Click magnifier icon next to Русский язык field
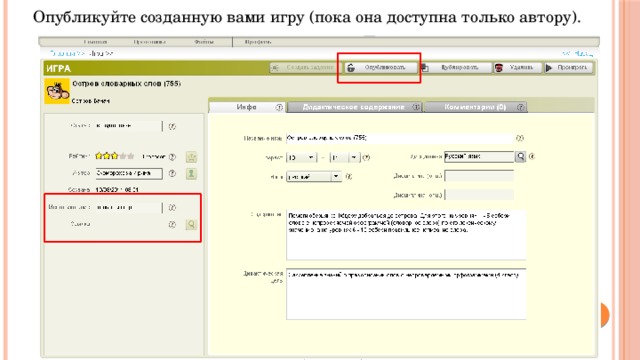 [x=520, y=156]
